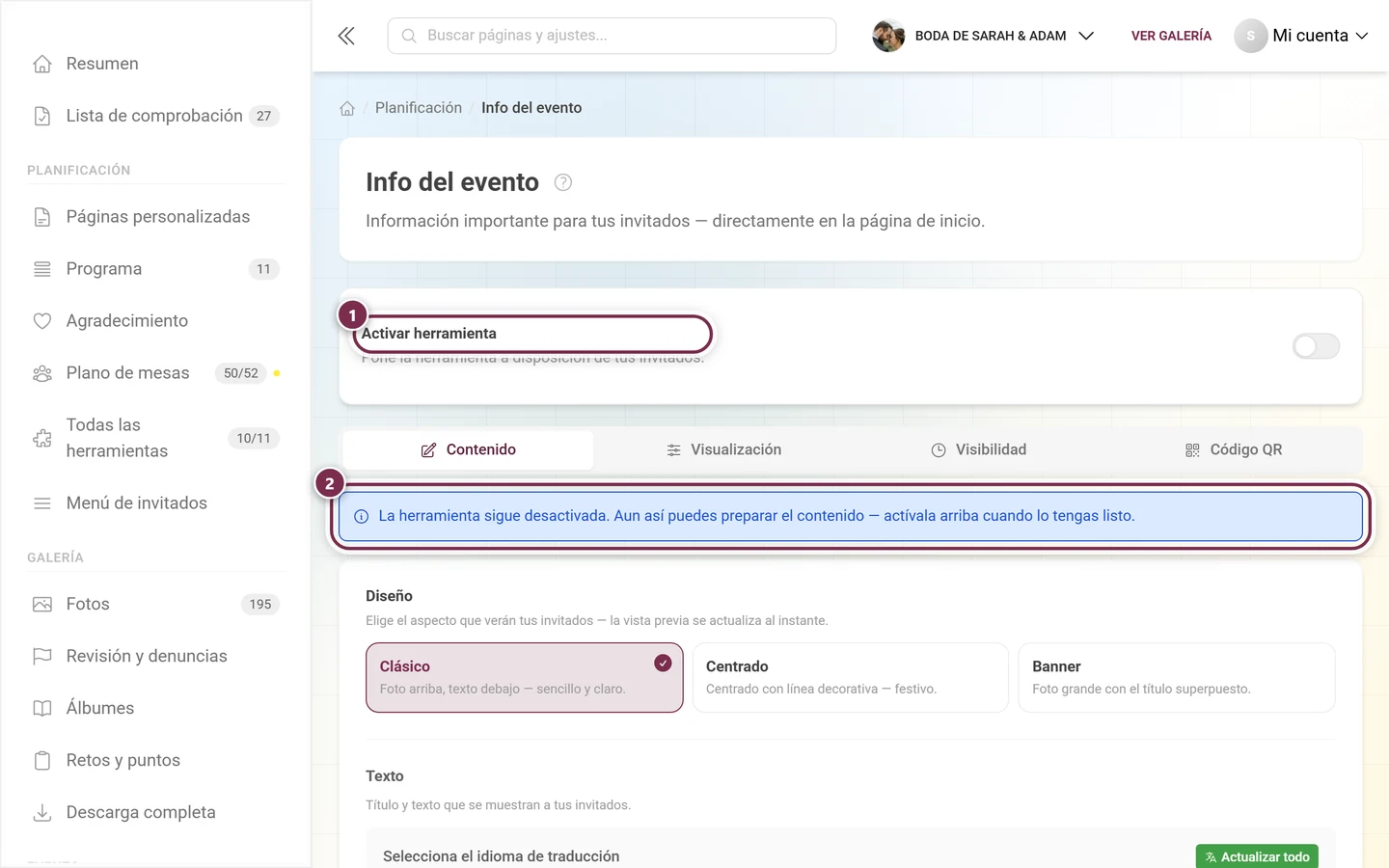Click the Revisión y denuncias flag icon
This screenshot has width=1389, height=868.
click(42, 657)
